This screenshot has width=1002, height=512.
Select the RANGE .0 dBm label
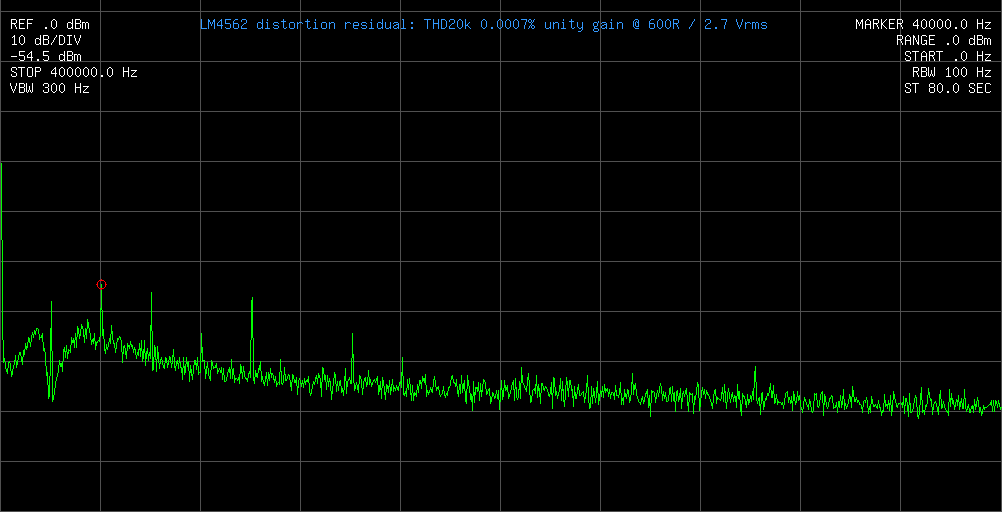(x=944, y=41)
